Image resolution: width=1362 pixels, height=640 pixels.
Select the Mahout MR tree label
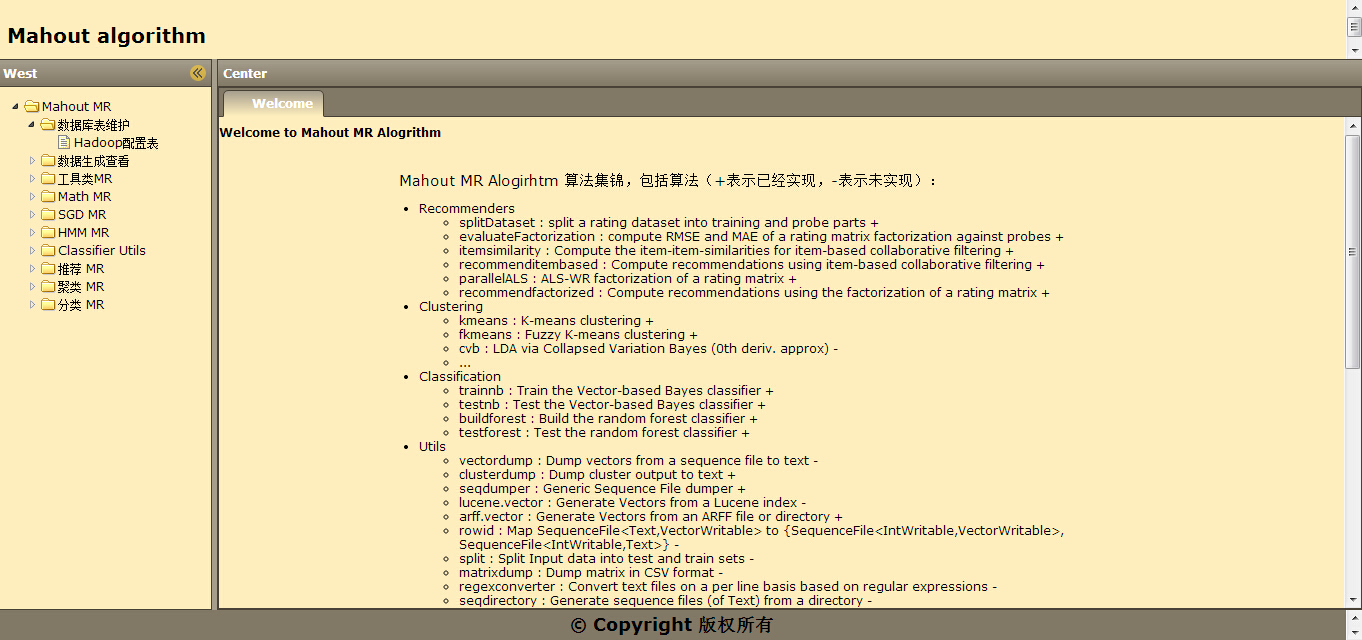[77, 107]
